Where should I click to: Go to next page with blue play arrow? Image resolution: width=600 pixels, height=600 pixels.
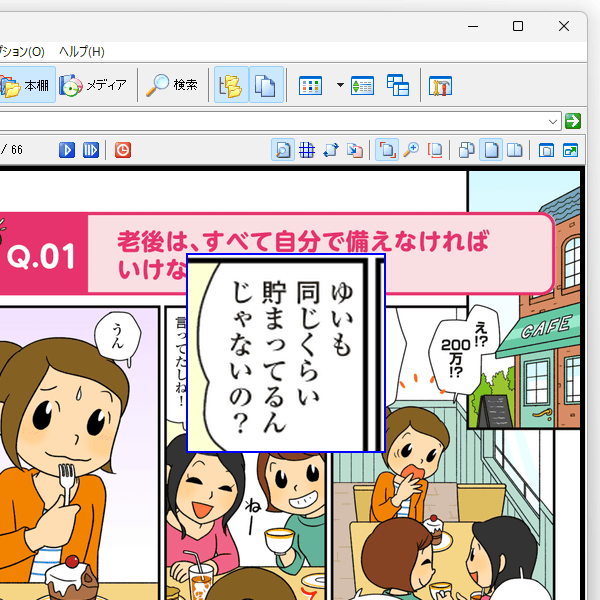[x=67, y=150]
